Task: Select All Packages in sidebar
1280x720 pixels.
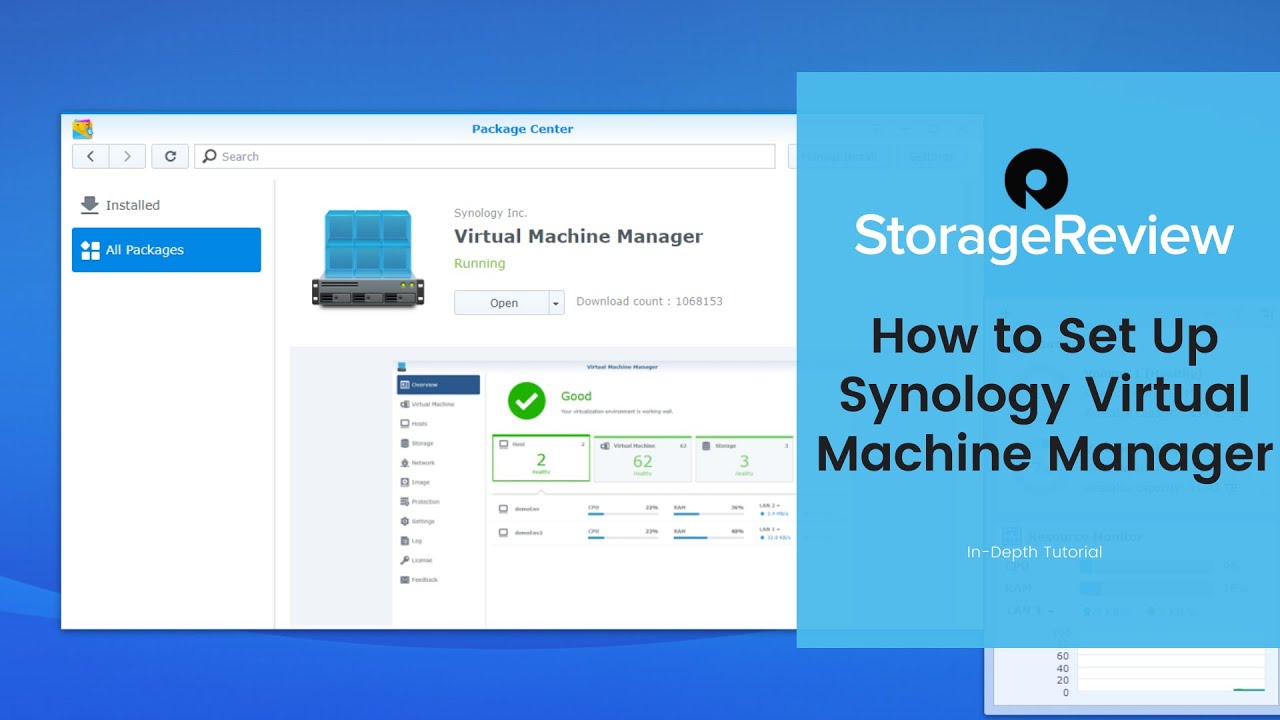Action: tap(166, 250)
